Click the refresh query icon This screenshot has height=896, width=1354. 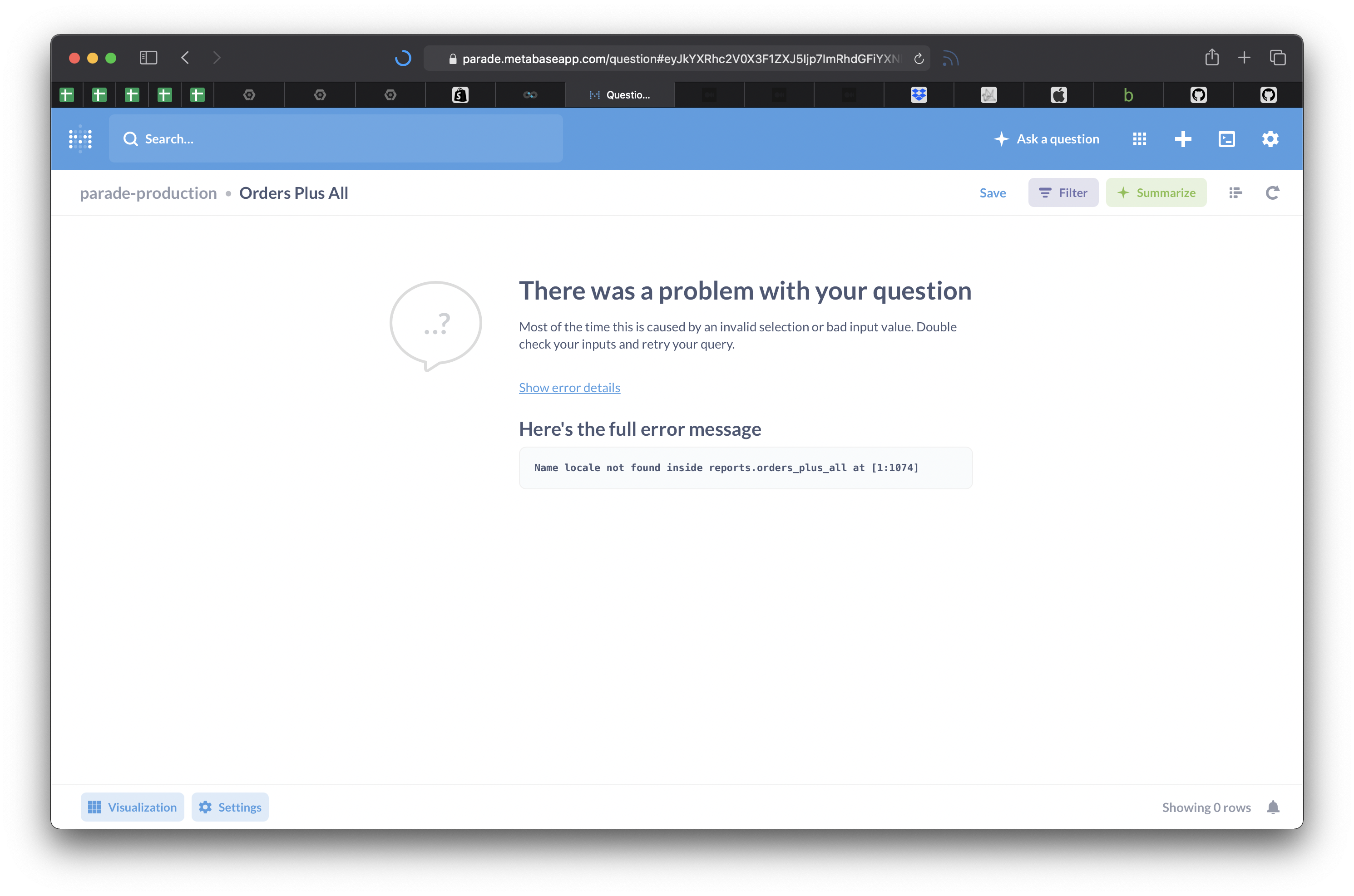pos(1272,193)
